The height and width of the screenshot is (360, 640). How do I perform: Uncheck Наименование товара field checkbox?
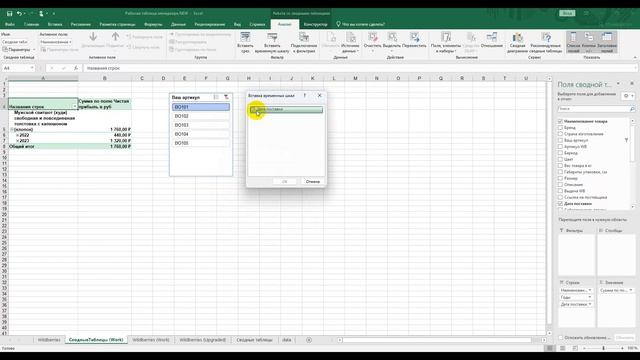(560, 121)
